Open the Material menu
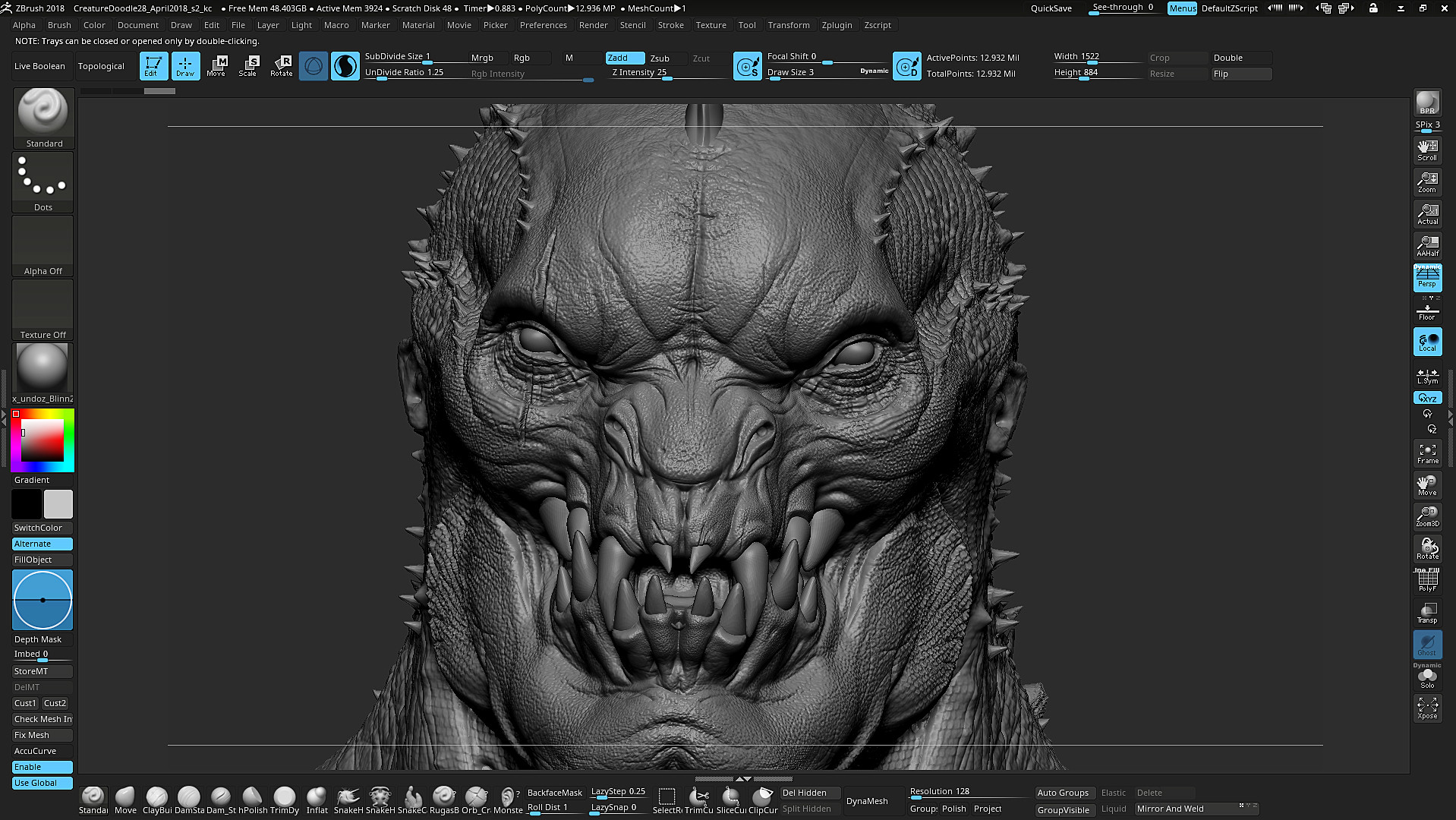1456x820 pixels. pos(418,25)
